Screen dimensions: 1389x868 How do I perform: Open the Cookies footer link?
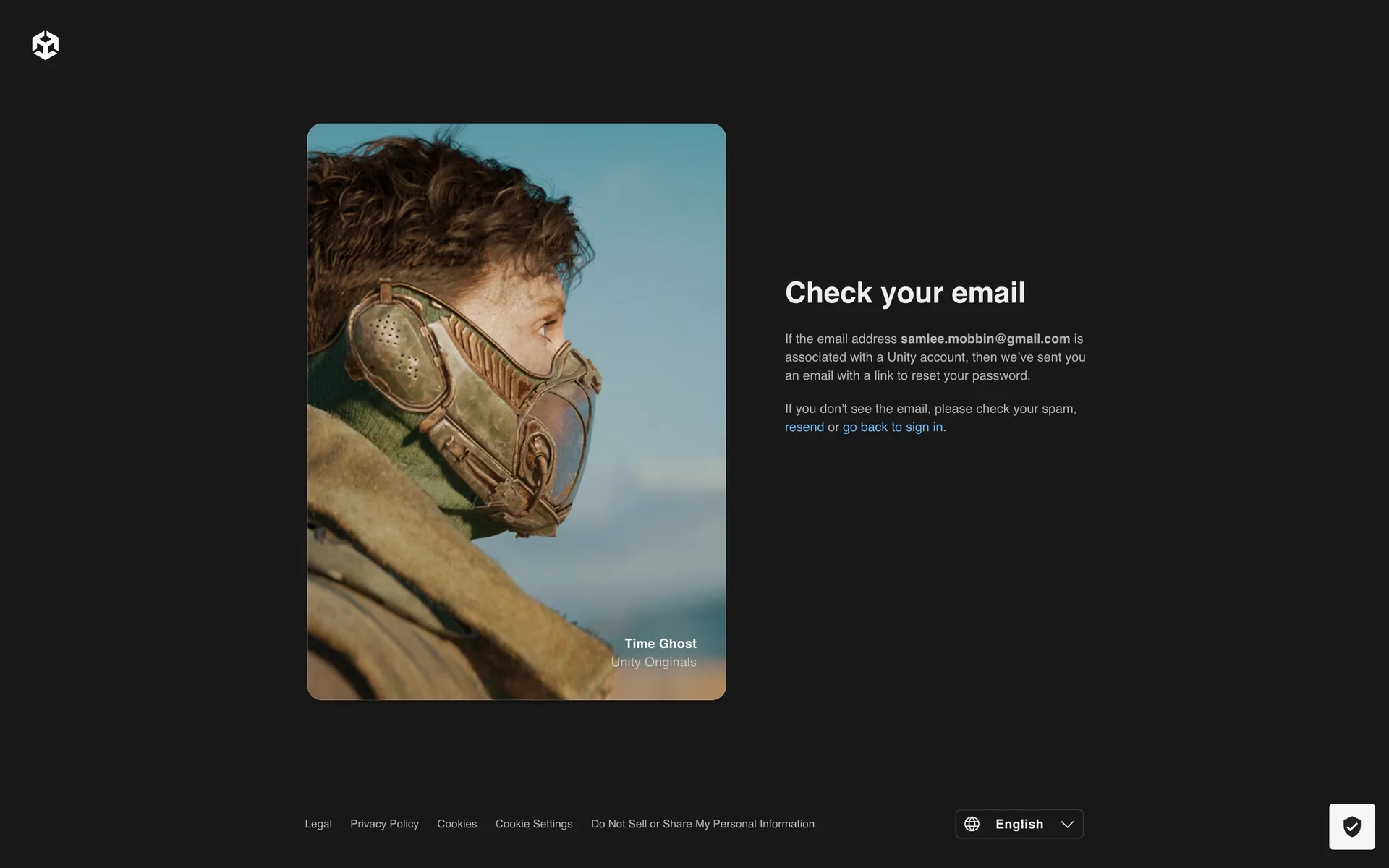tap(456, 824)
